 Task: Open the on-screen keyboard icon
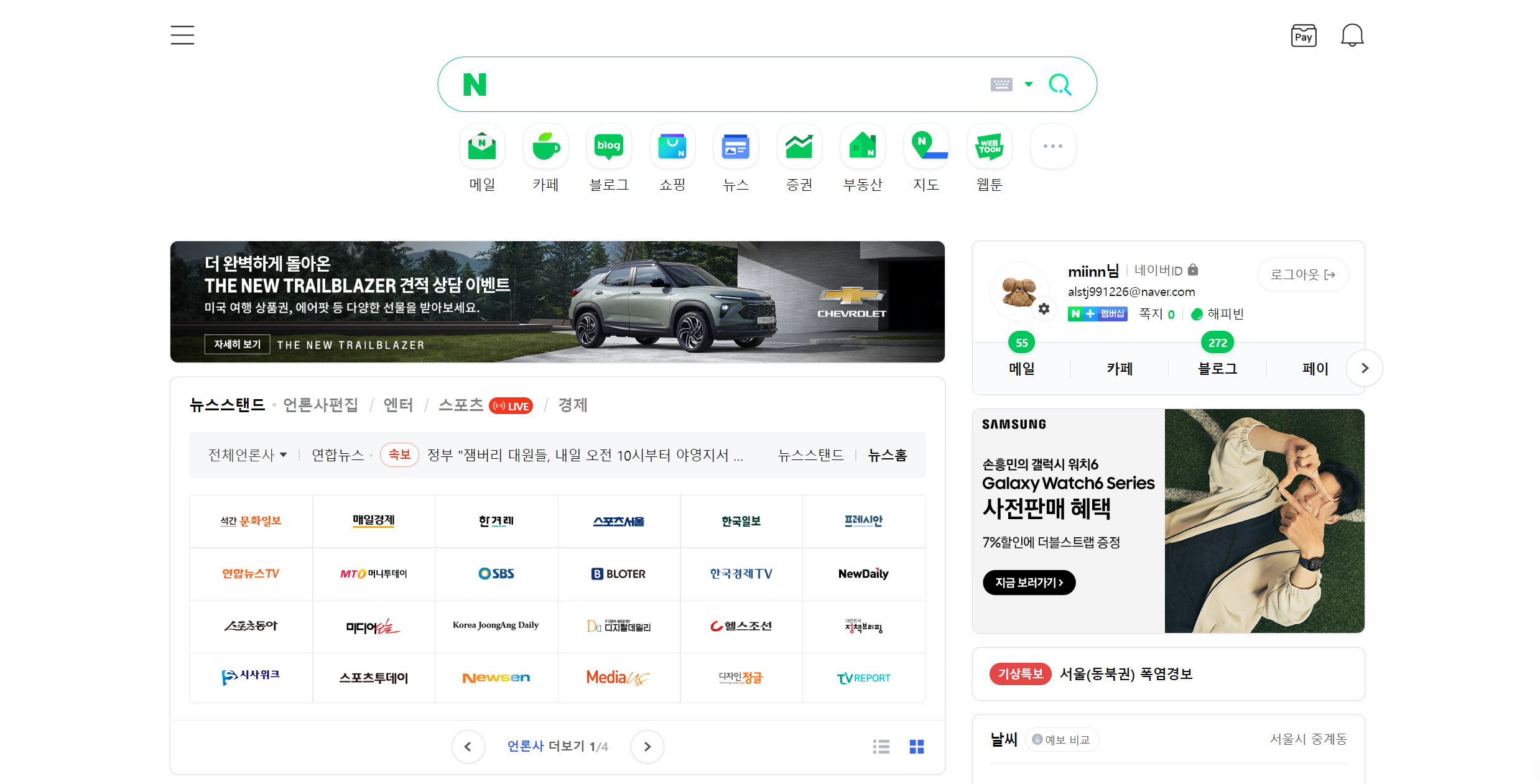point(1001,85)
